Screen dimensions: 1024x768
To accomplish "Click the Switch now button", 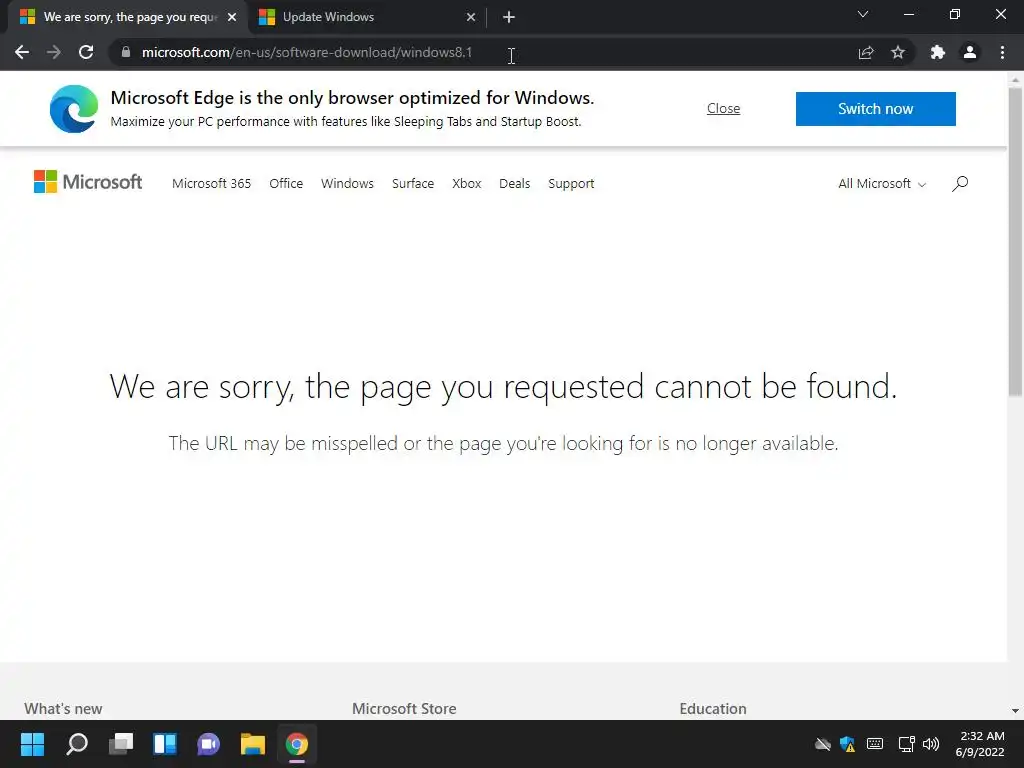I will [876, 108].
